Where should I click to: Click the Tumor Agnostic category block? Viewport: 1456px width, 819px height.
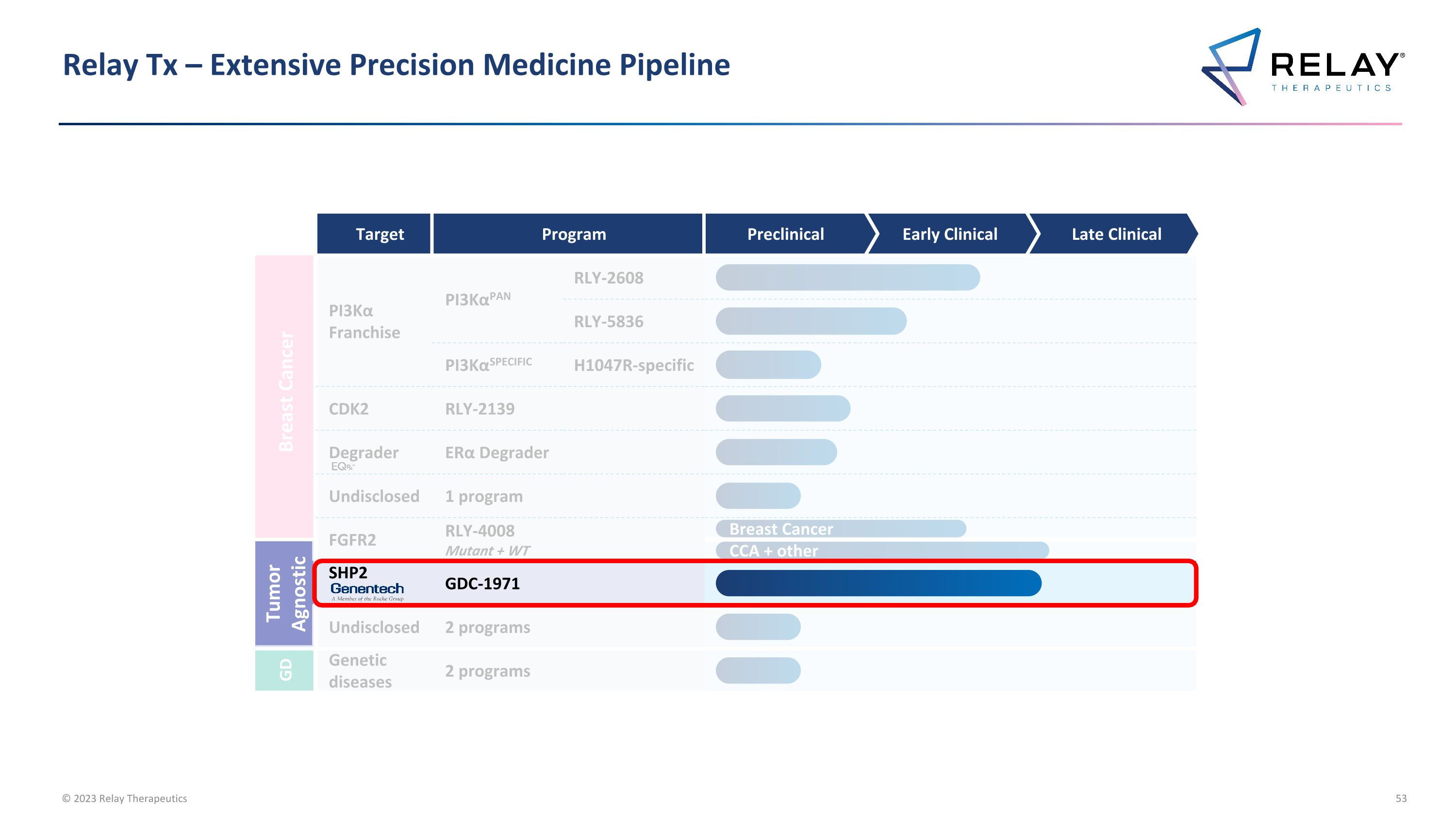click(x=284, y=593)
